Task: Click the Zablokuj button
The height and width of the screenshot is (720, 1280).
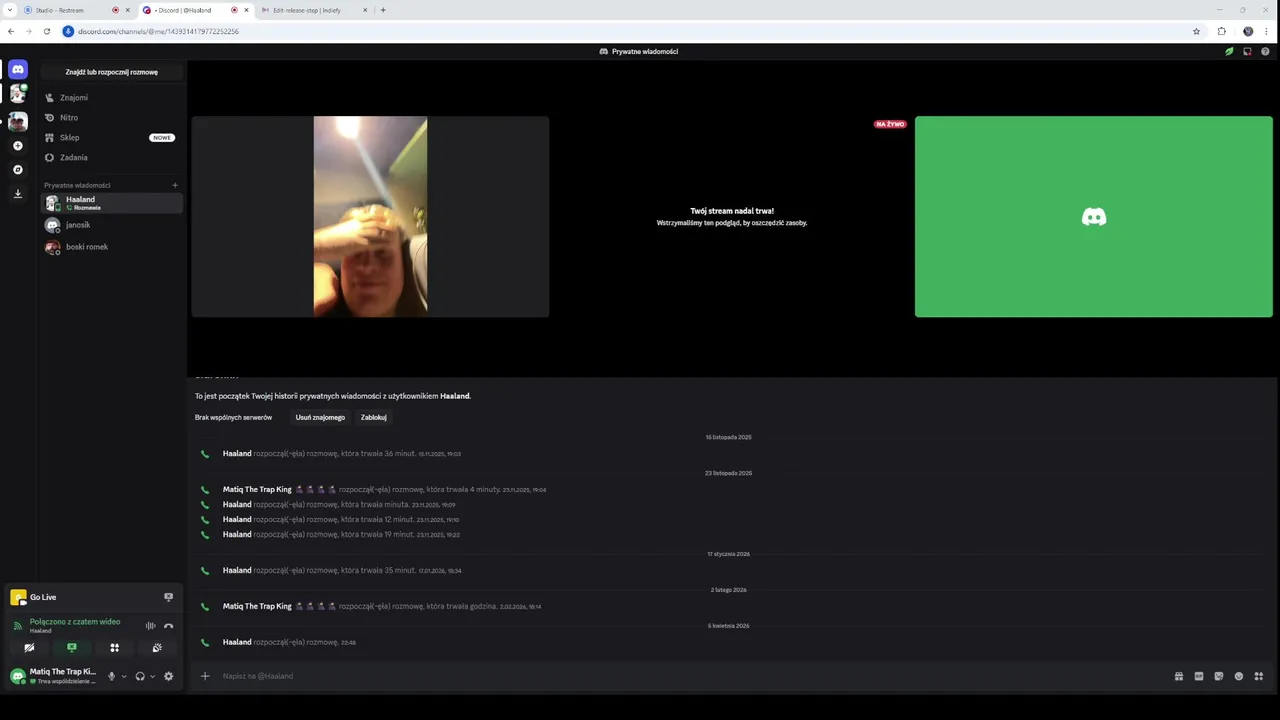Action: [x=374, y=417]
